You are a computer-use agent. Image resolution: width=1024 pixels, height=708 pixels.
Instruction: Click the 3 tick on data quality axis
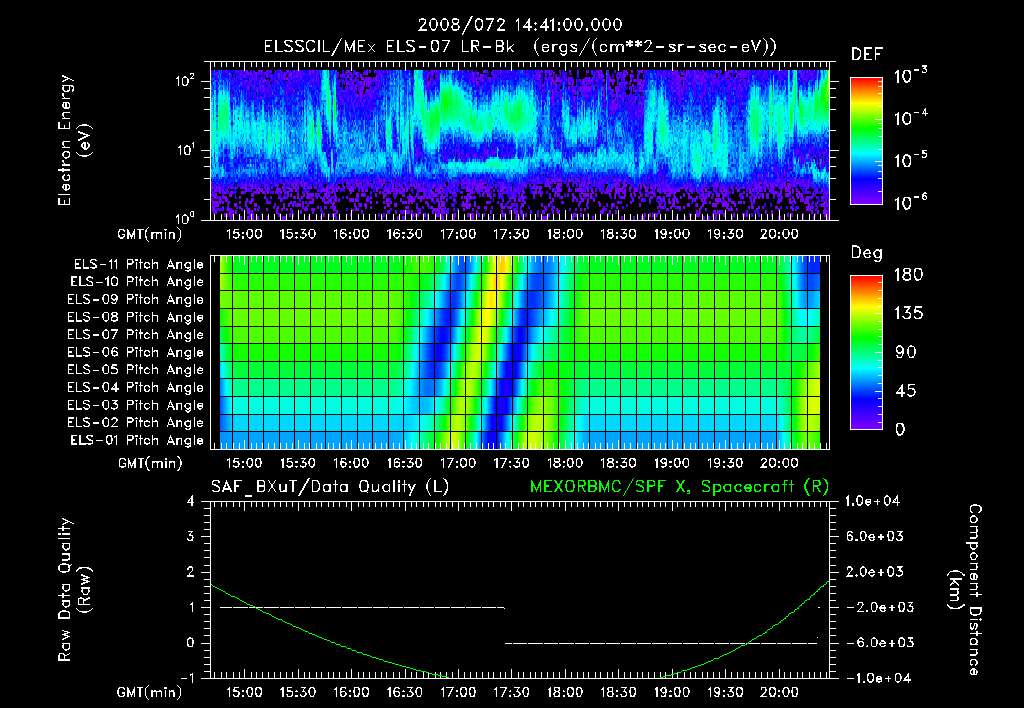pos(191,536)
